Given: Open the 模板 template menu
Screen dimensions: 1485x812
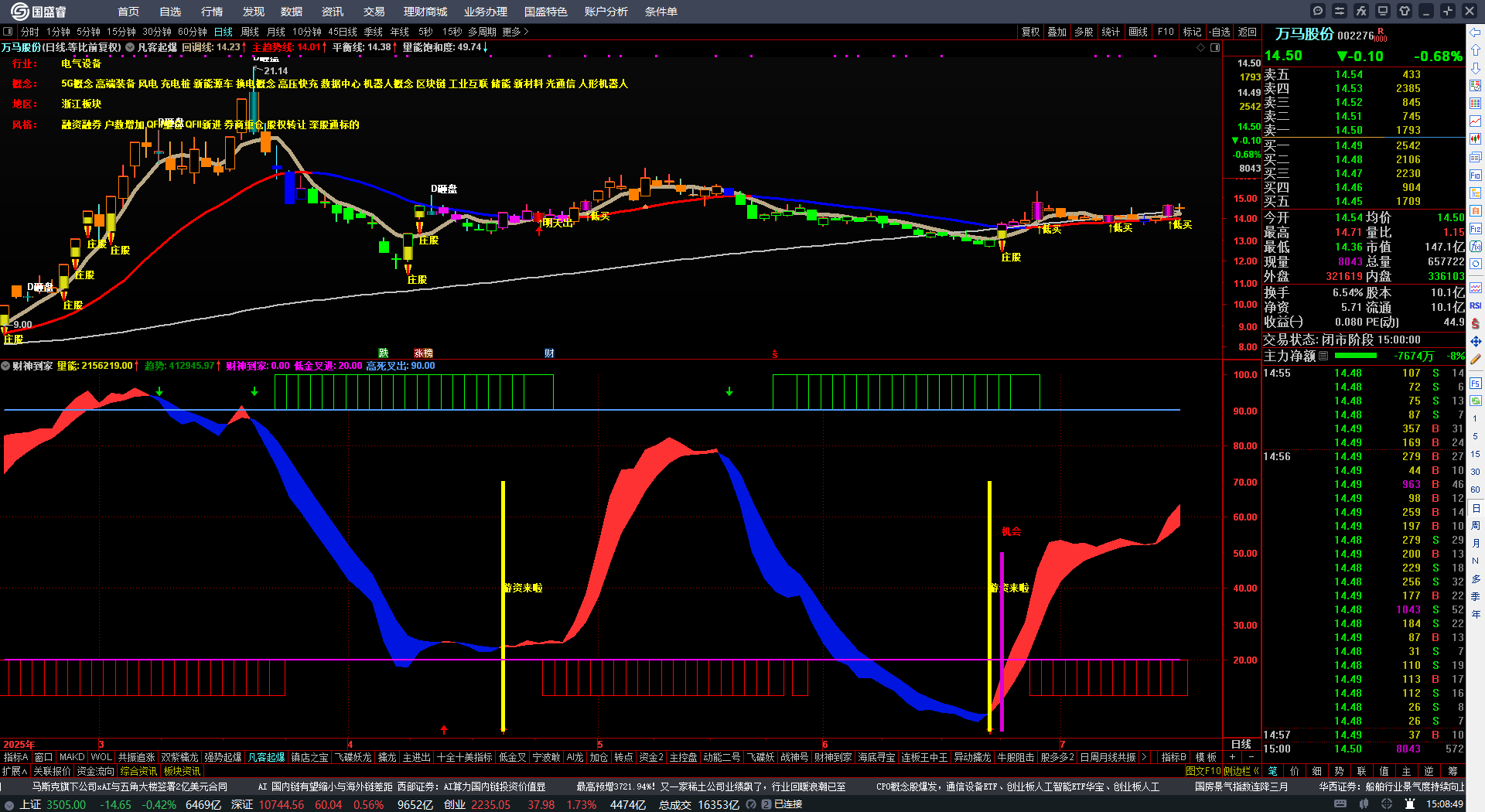Looking at the screenshot, I should pyautogui.click(x=1206, y=757).
